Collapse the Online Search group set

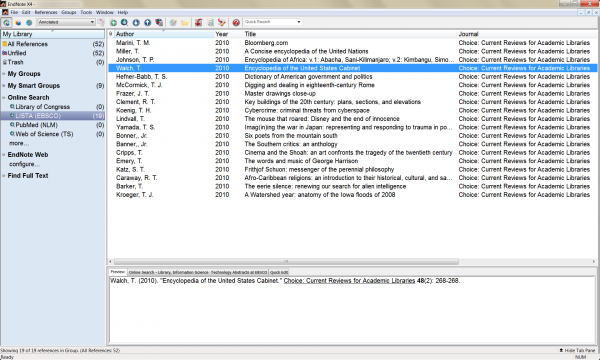(3, 98)
